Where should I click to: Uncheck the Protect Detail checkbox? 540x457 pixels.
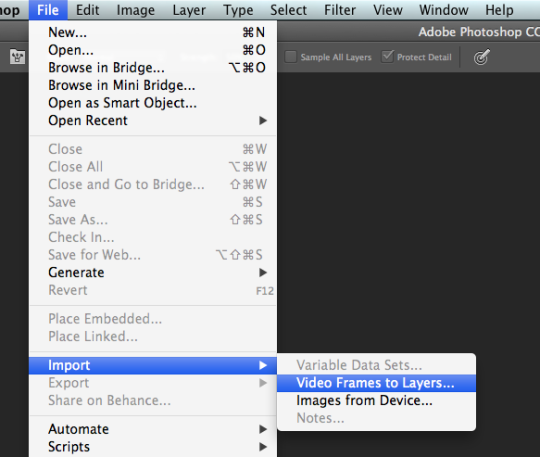[387, 56]
